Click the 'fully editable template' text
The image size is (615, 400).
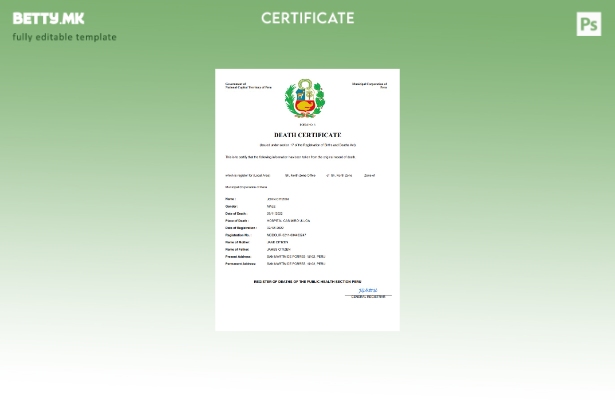[64, 38]
